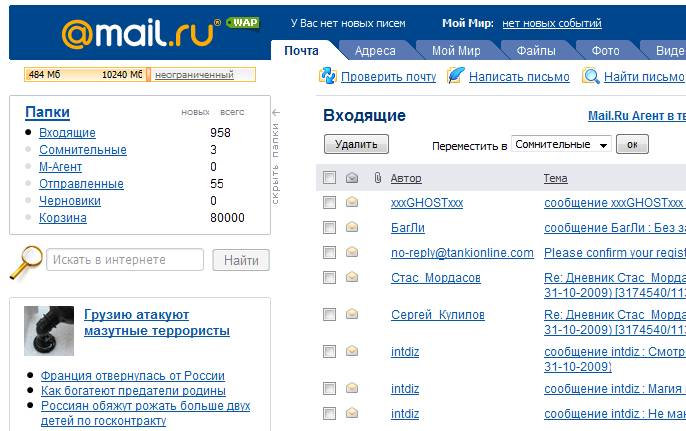686x431 pixels.
Task: Check the intdiz 'Магия' message checkbox
Action: click(x=329, y=389)
